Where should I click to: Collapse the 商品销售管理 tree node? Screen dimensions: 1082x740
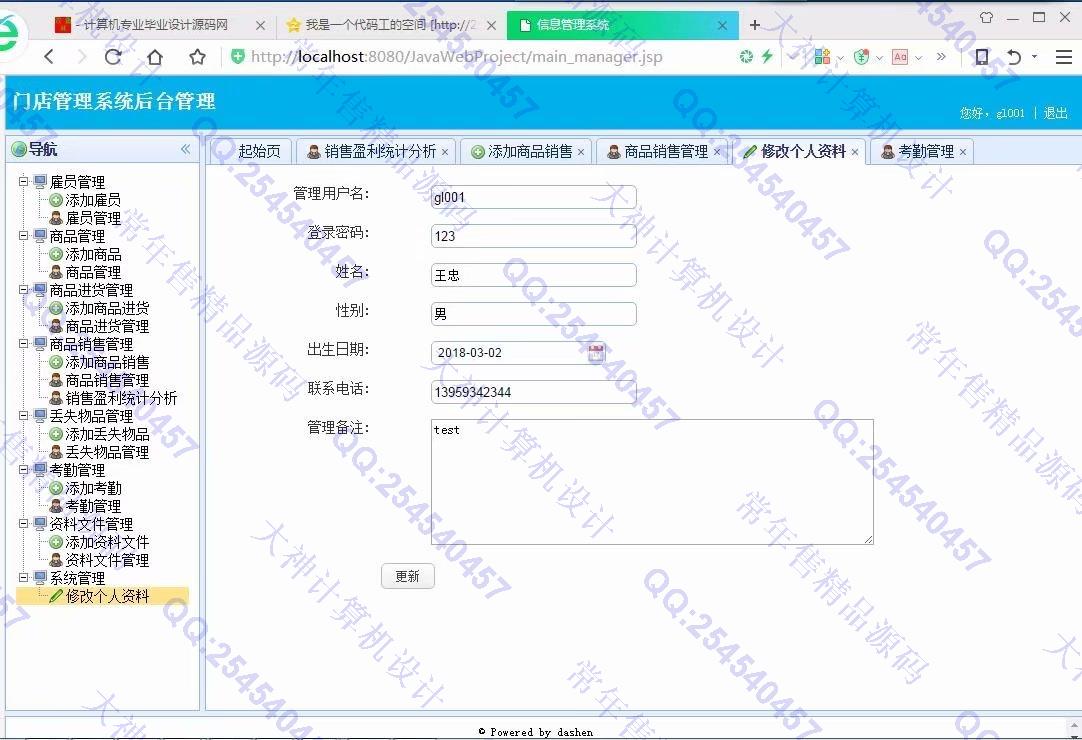(23, 344)
